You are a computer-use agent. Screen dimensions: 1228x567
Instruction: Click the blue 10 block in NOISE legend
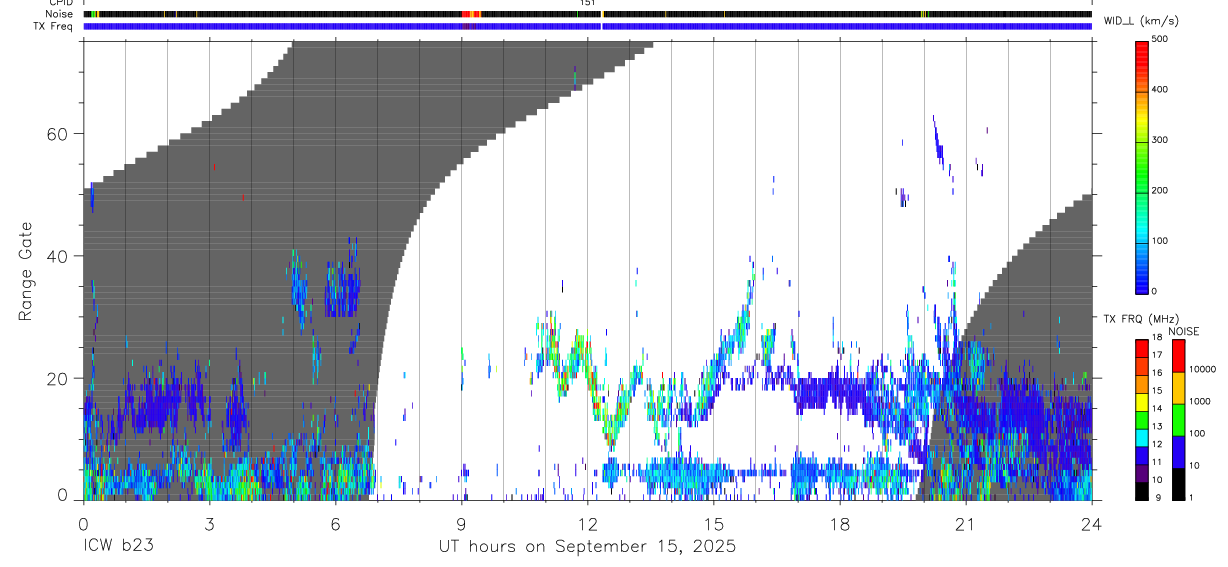coord(1178,451)
